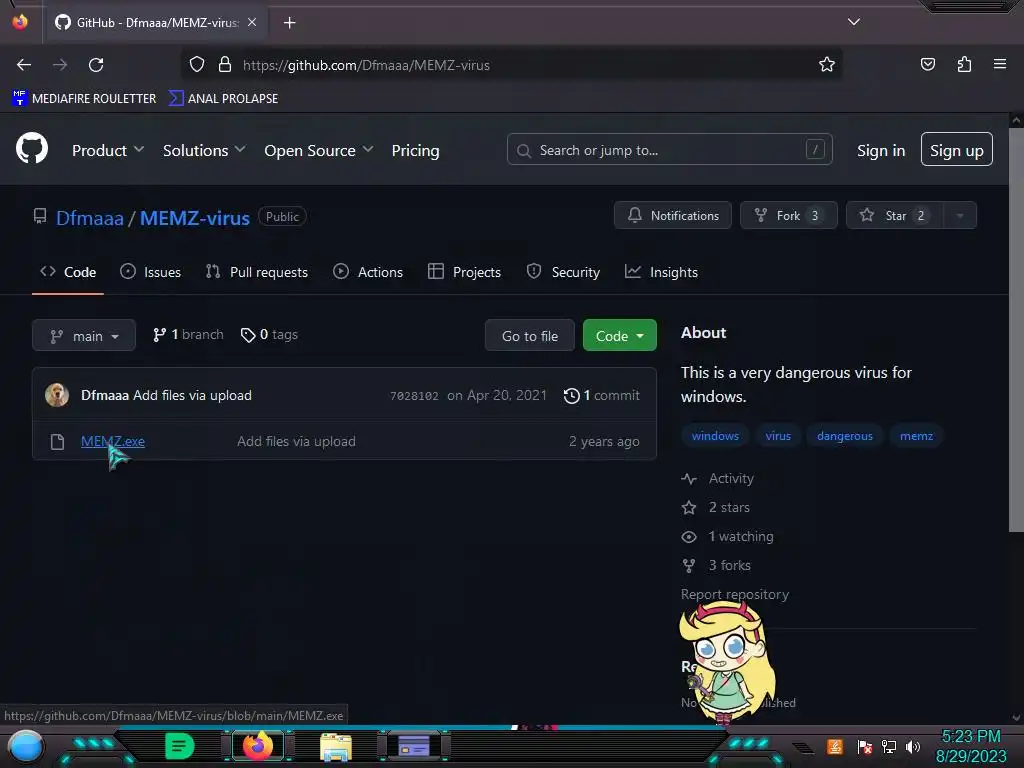Viewport: 1024px width, 768px height.
Task: Select the Firefox taskbar icon
Action: pos(257,746)
